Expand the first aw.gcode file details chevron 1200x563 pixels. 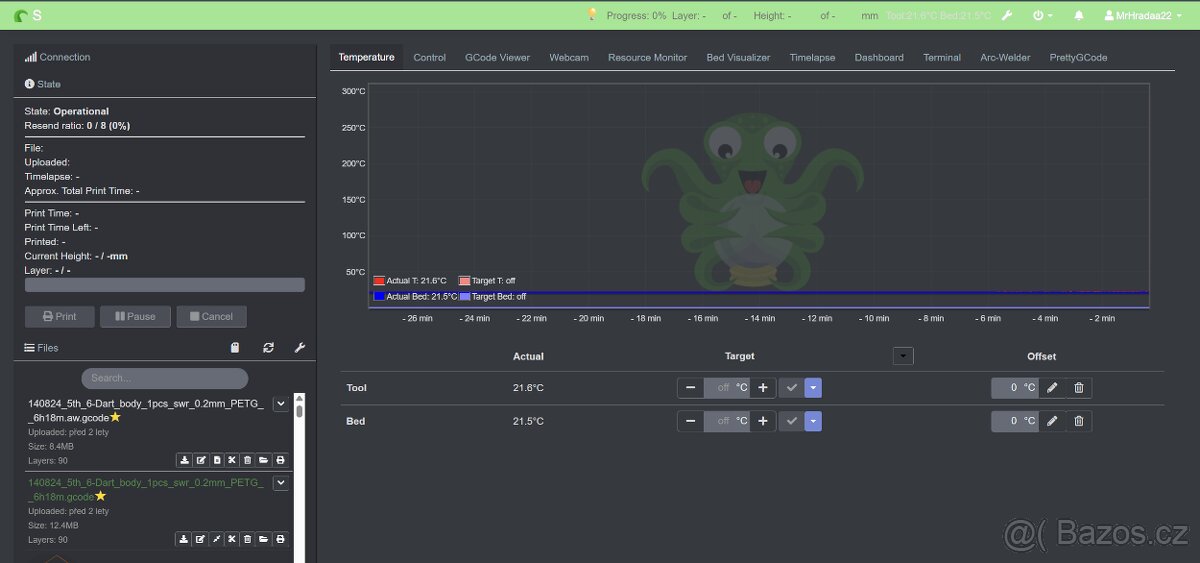point(281,404)
